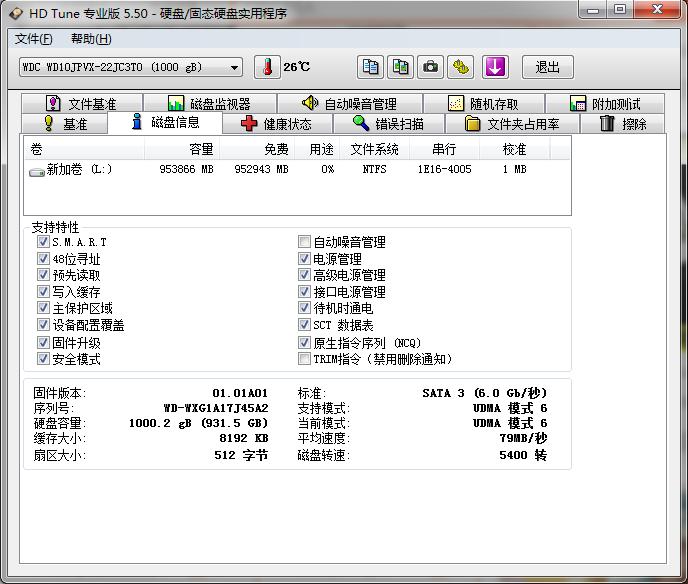The width and height of the screenshot is (688, 584).
Task: Click the 校准 column header
Action: [x=514, y=149]
